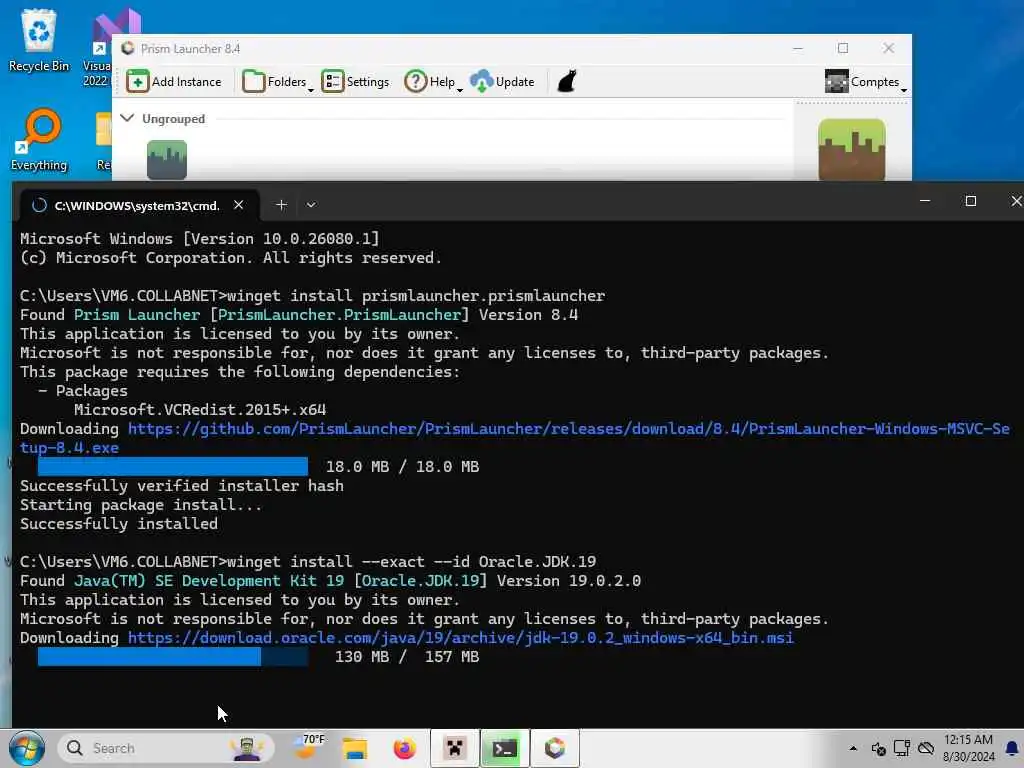Open the clock showing 12:15 AM

pos(968,748)
